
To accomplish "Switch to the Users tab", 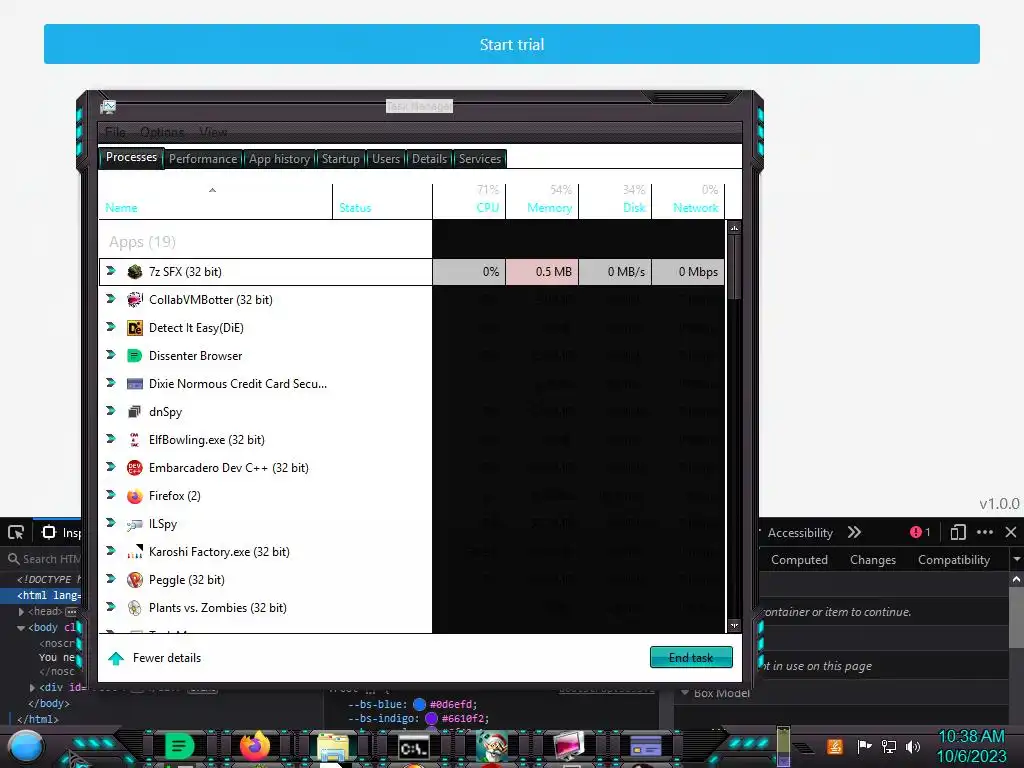I will click(386, 159).
